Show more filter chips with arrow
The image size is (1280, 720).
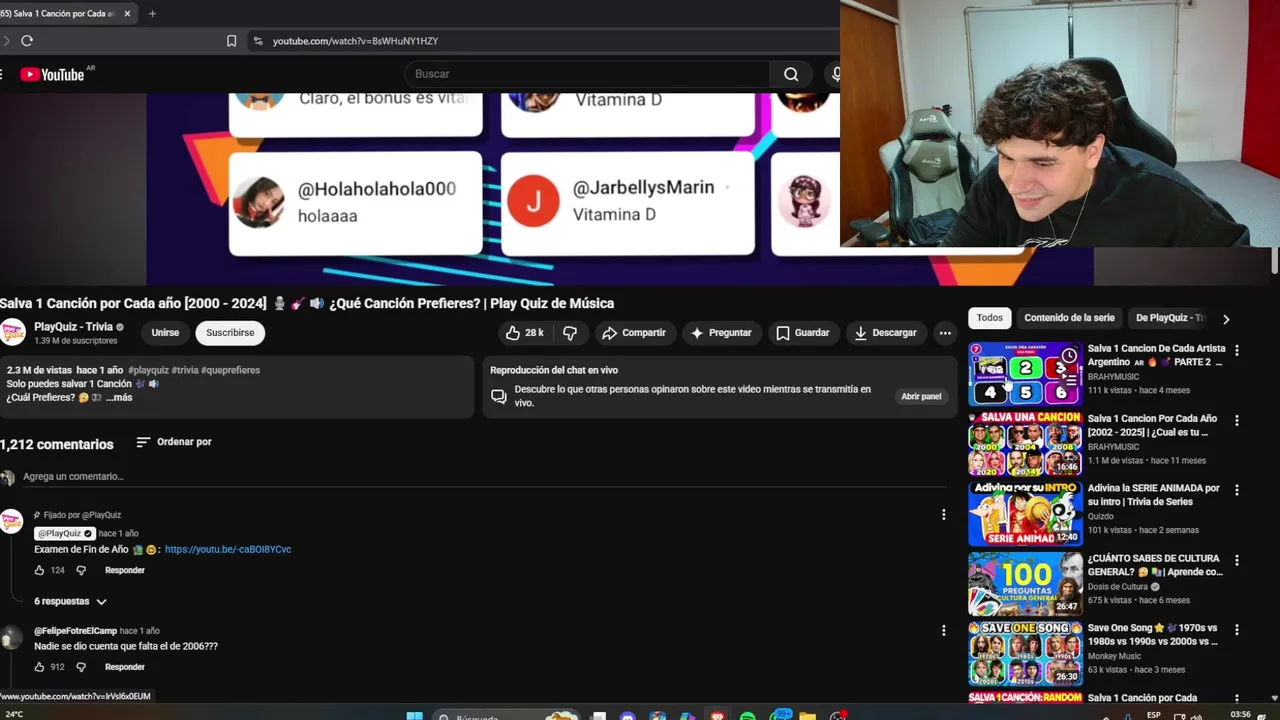coord(1226,319)
